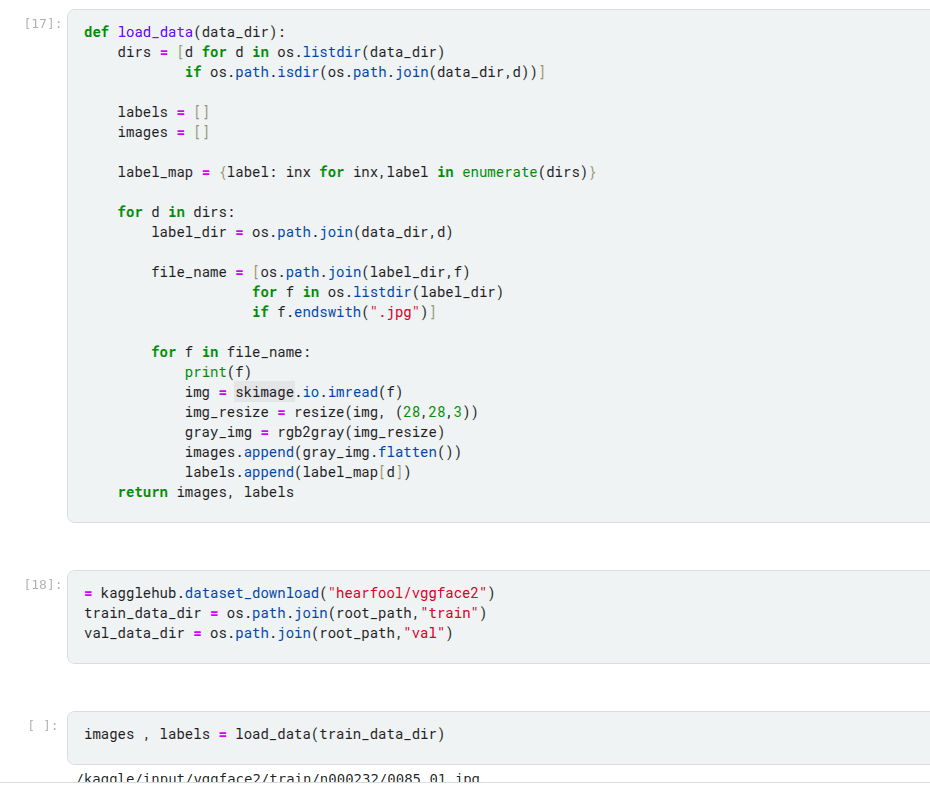930x785 pixels.
Task: Click the 'label_dir = os.path.join(data_dir,d)' line
Action: click(x=302, y=232)
